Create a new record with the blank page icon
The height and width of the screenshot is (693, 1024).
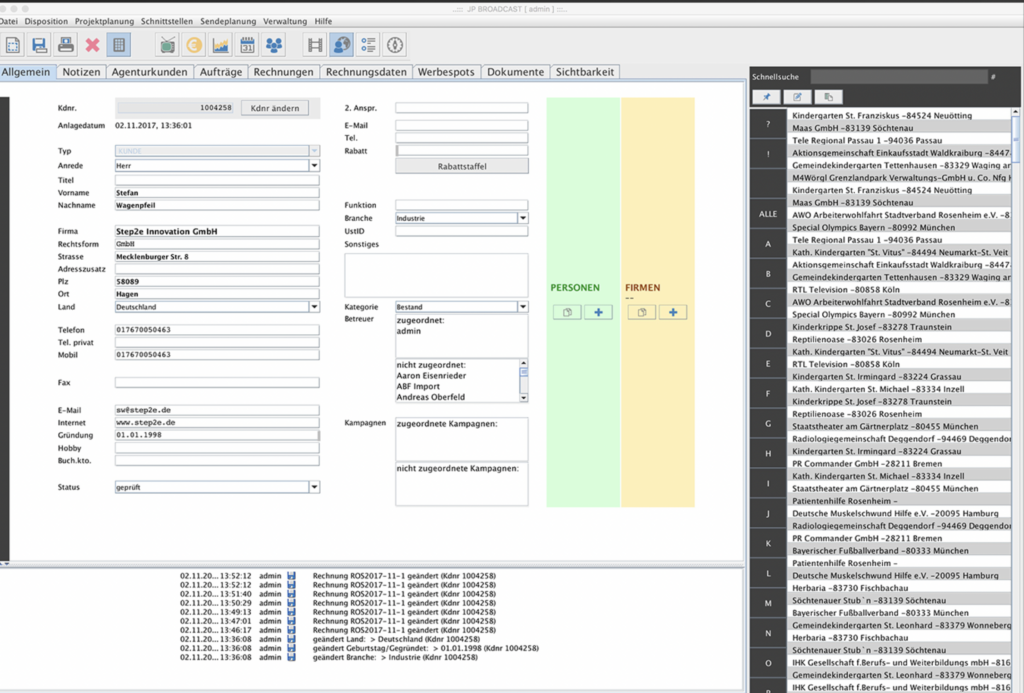12,45
